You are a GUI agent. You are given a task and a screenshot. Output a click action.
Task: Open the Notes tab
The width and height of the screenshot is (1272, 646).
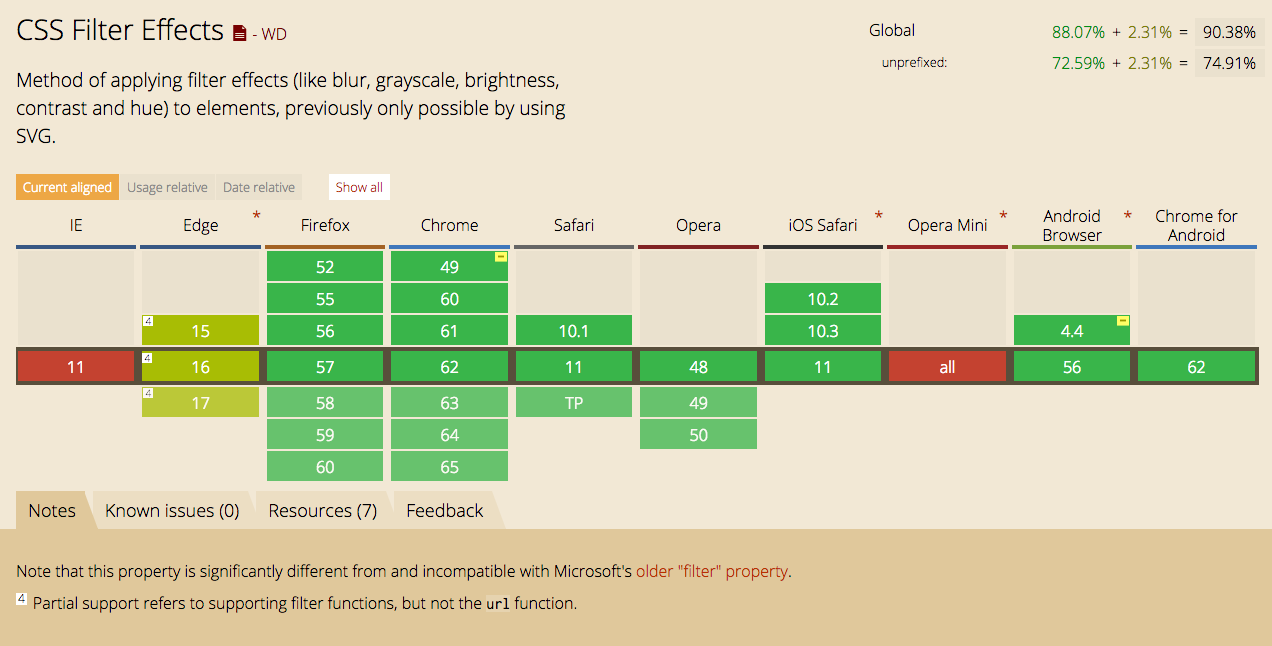pyautogui.click(x=52, y=511)
